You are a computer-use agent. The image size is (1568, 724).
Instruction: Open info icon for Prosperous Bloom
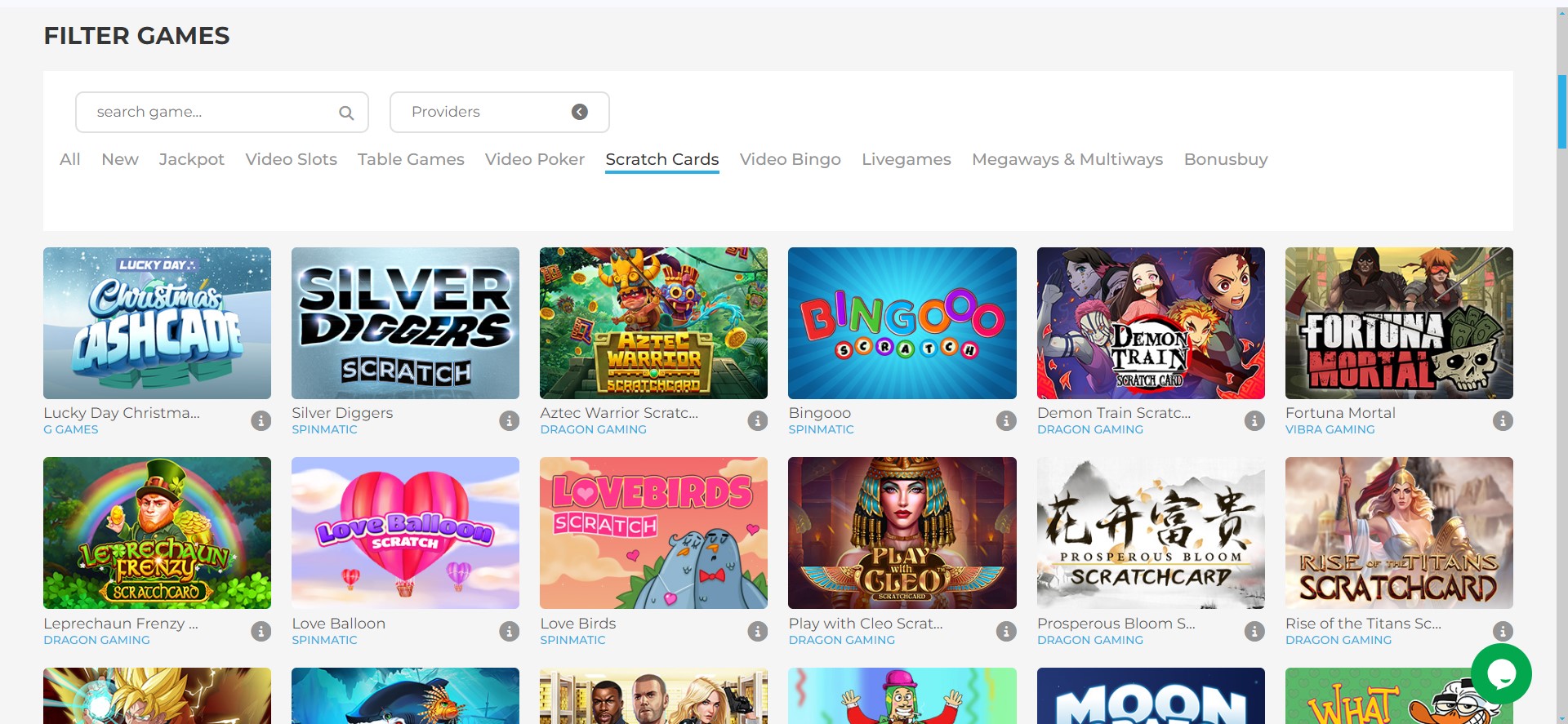[x=1254, y=632]
